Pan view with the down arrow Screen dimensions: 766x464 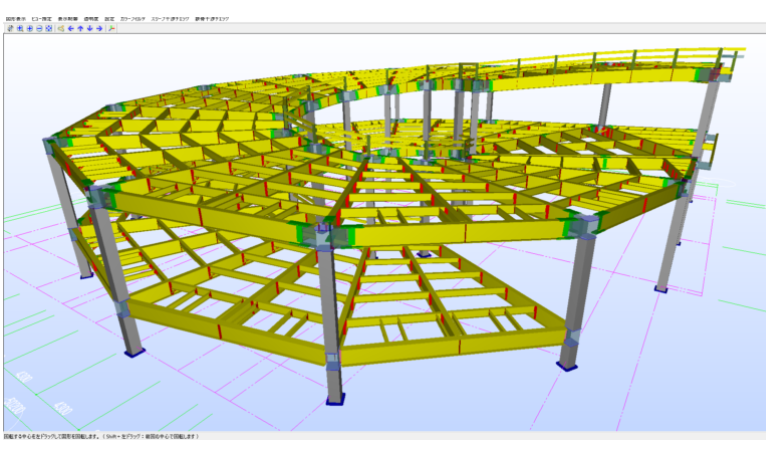point(90,29)
